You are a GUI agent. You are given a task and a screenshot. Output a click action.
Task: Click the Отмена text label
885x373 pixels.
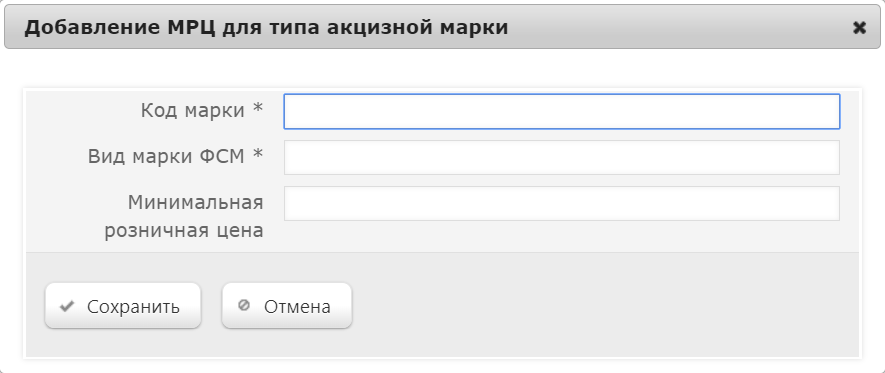[297, 306]
